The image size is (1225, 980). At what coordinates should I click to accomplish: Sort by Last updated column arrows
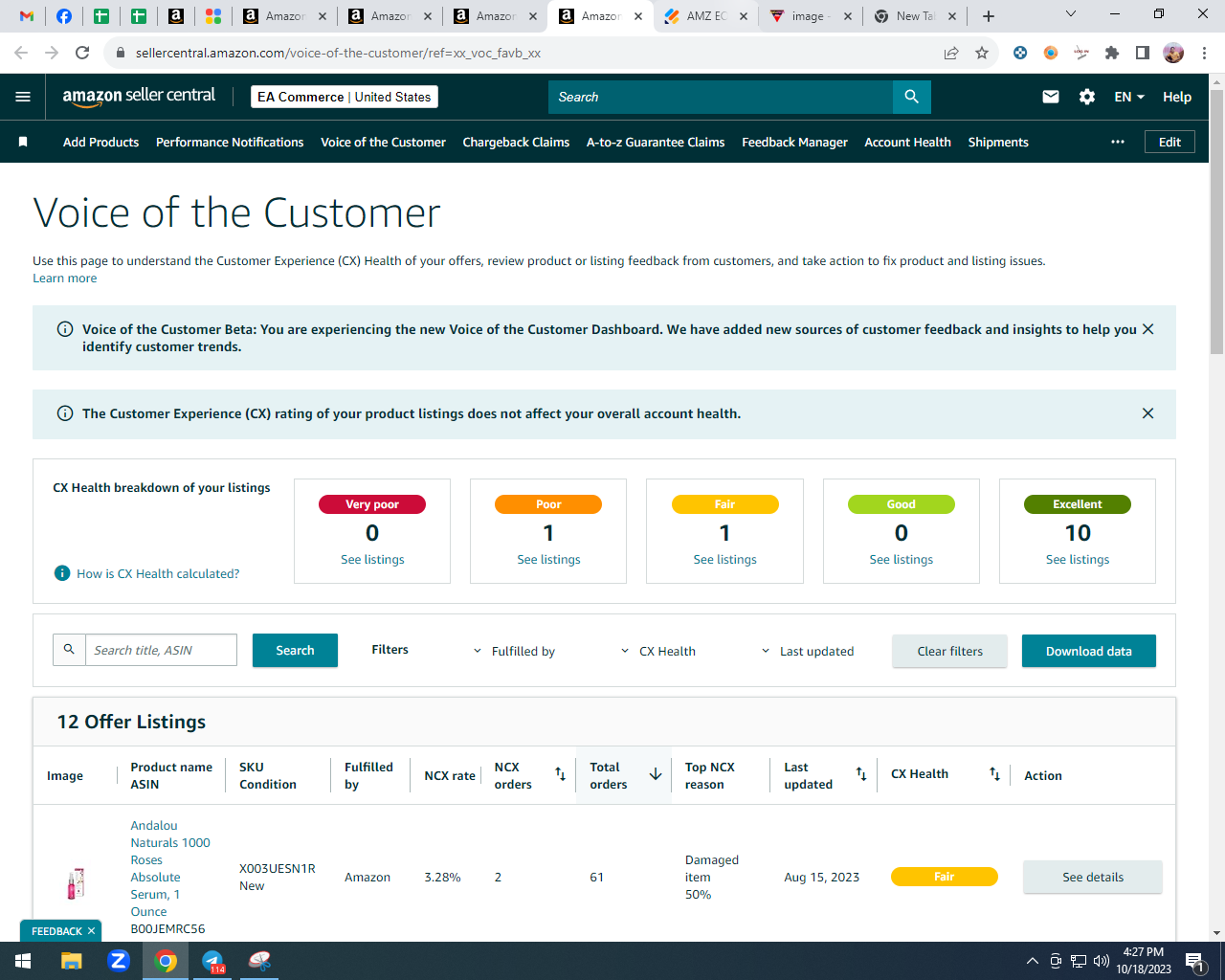tap(861, 774)
